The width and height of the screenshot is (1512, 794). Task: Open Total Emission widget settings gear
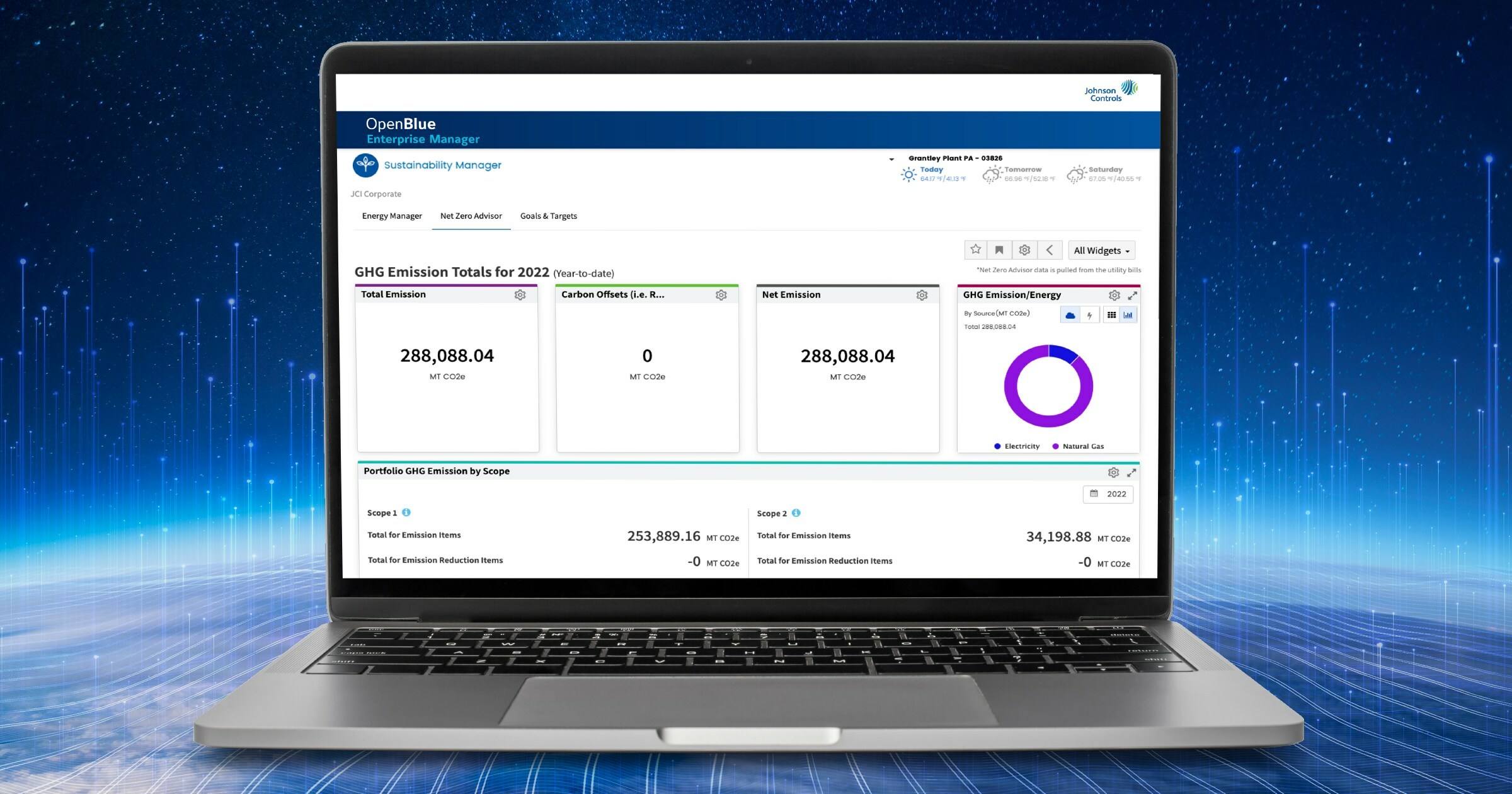(x=520, y=295)
